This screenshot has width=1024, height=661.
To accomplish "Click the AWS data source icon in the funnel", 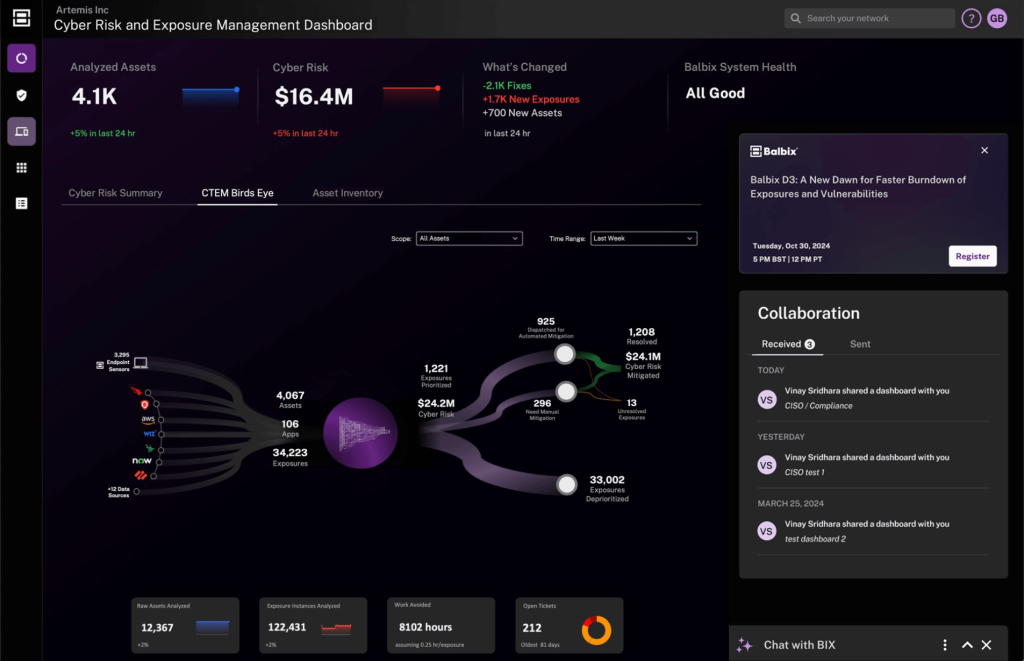I will coord(148,419).
